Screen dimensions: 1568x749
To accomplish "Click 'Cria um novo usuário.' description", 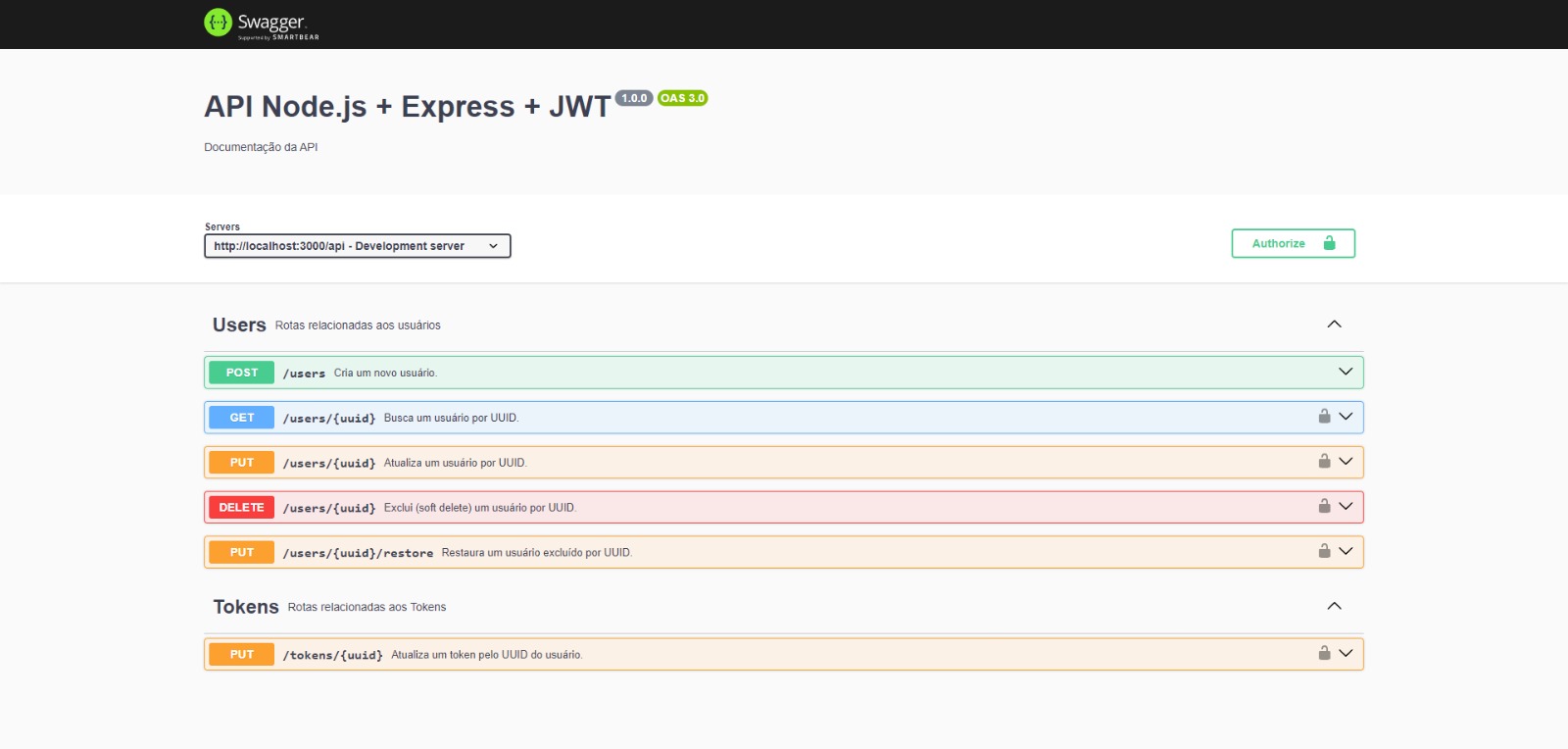I will tap(385, 373).
